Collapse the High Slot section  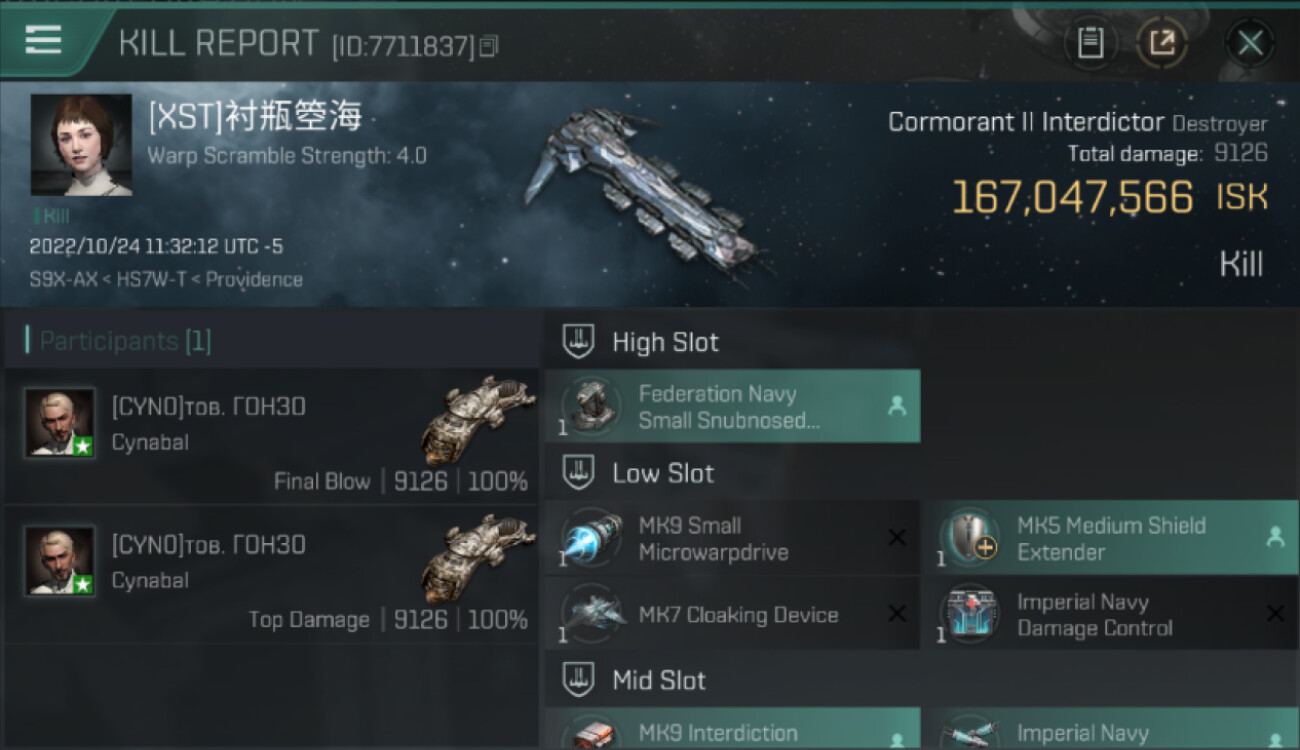578,342
